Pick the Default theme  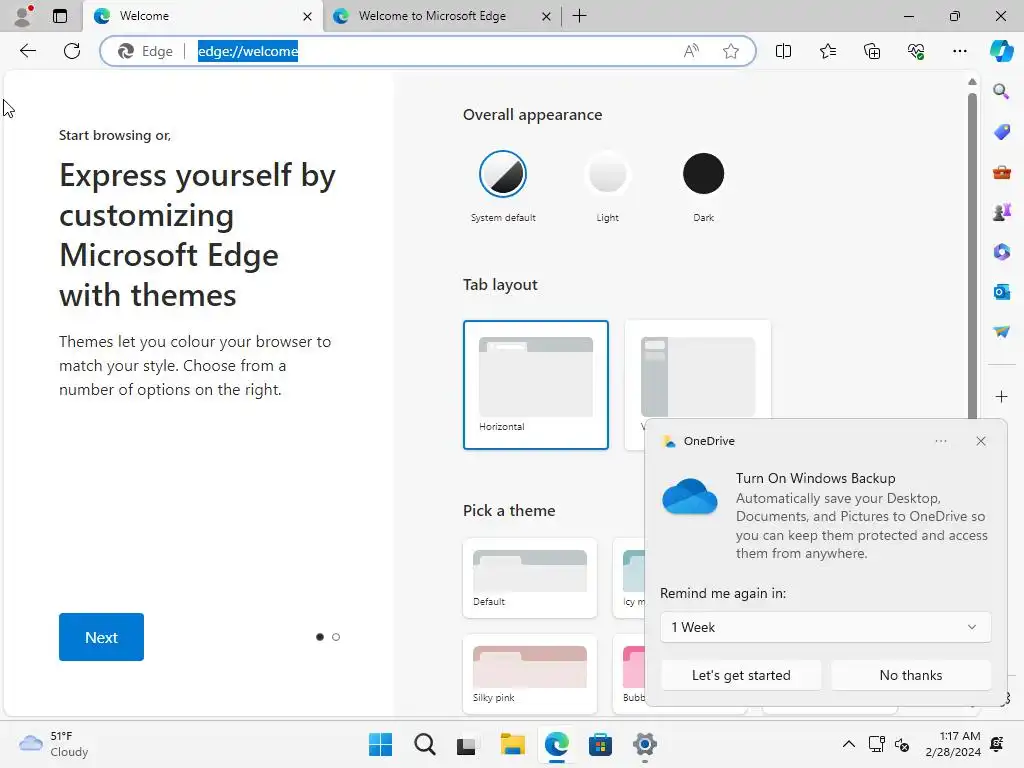tap(530, 578)
